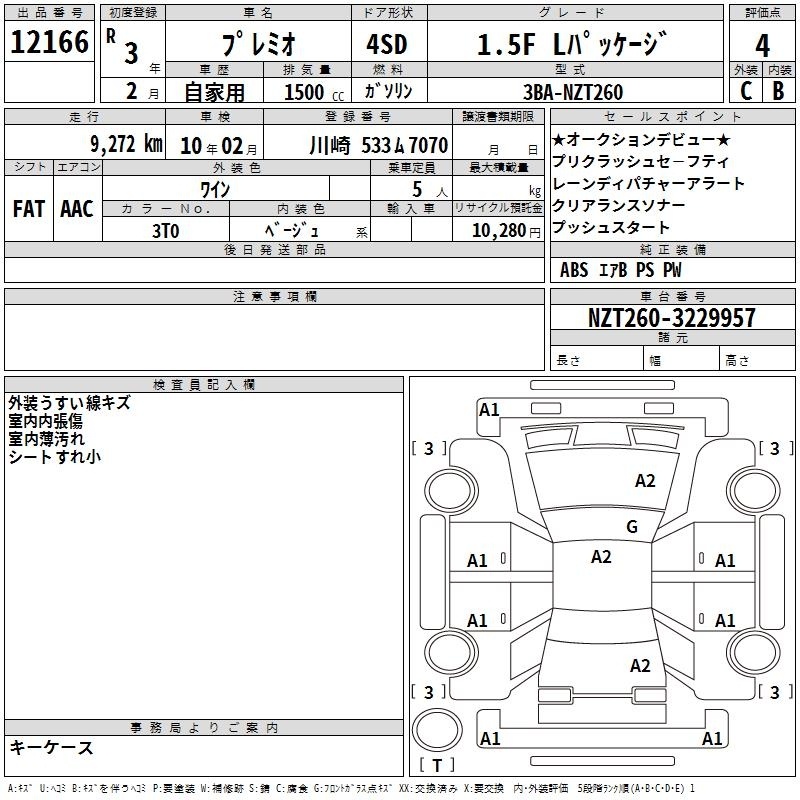800x800 pixels.
Task: Click the door type 4SD
Action: click(x=387, y=44)
